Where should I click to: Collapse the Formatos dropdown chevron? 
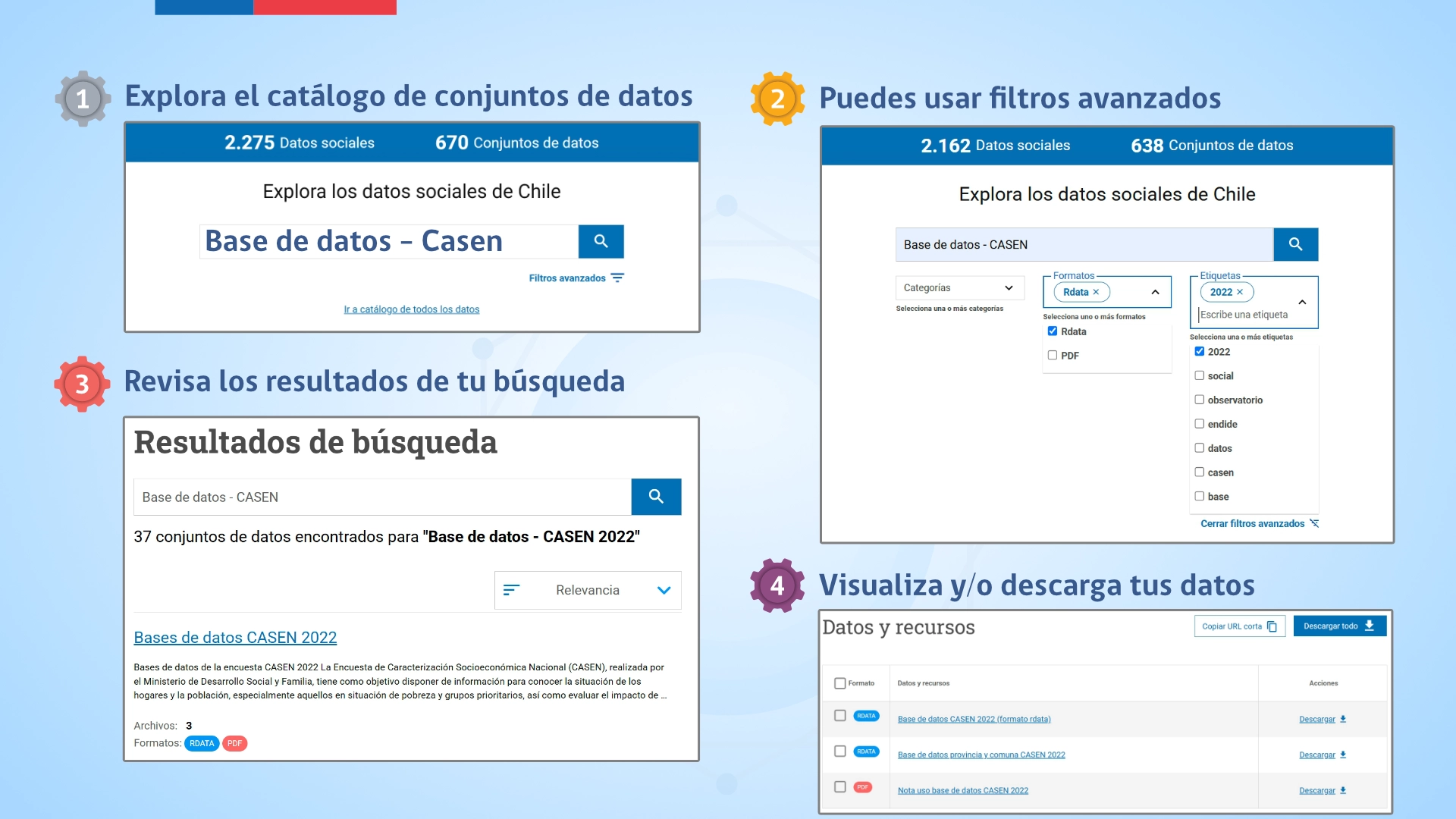click(x=1155, y=292)
